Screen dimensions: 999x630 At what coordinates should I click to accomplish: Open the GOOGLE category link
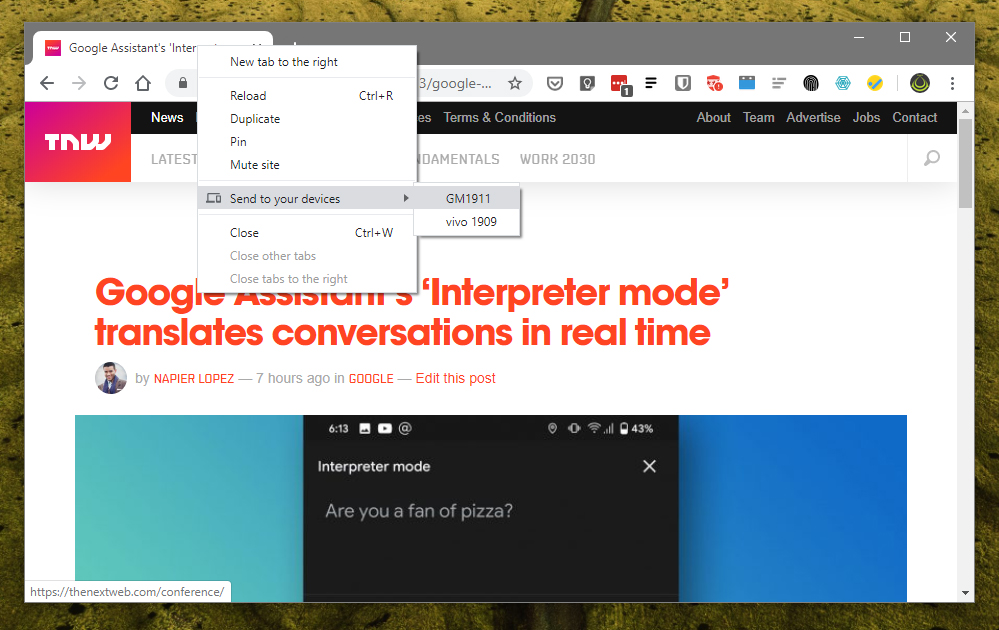click(371, 378)
